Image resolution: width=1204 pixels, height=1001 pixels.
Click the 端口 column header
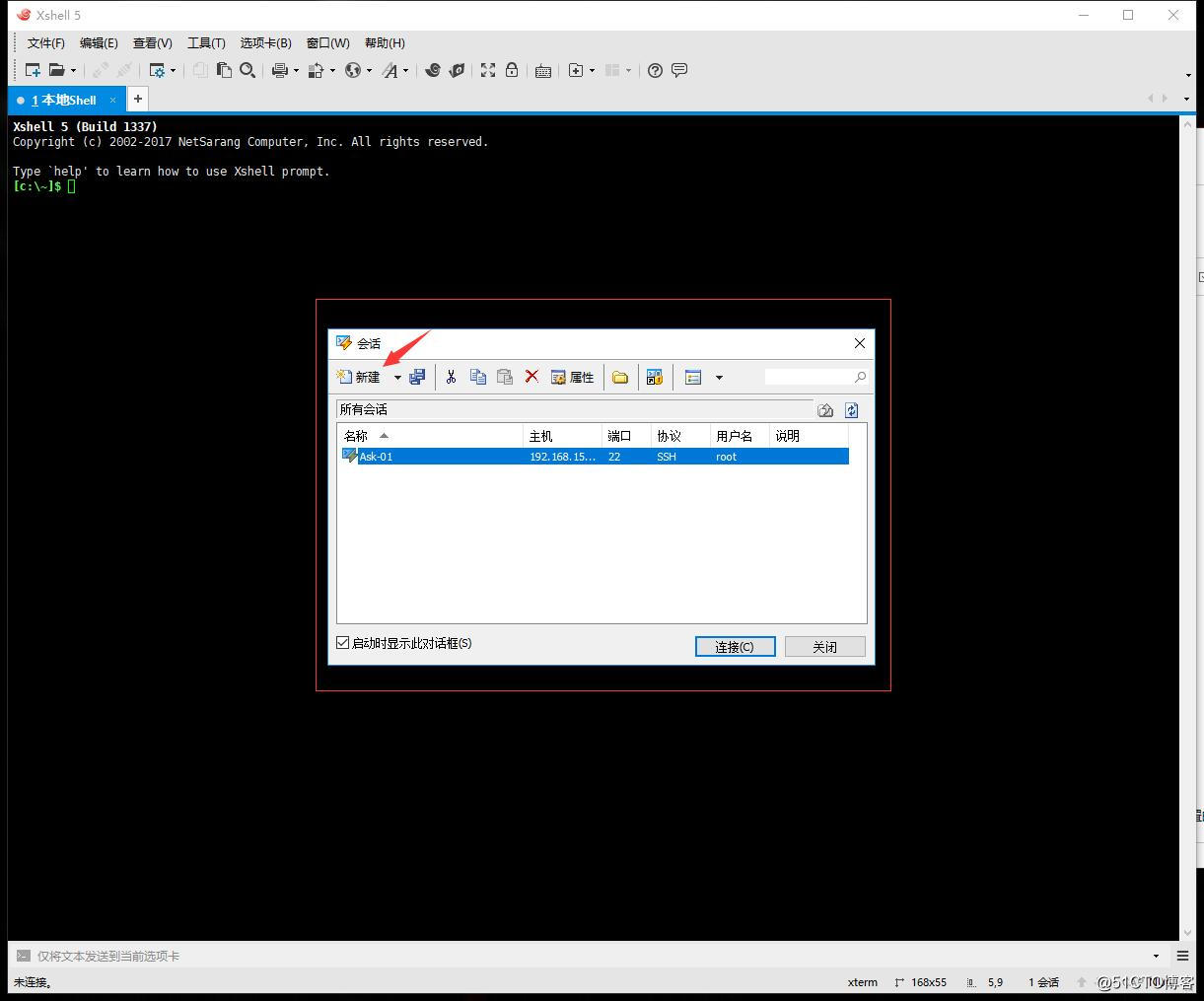point(626,436)
